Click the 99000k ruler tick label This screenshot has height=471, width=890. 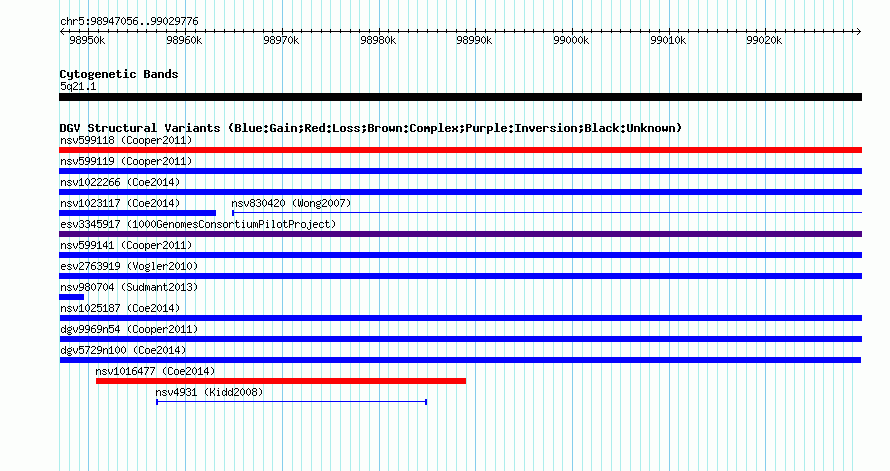571,40
